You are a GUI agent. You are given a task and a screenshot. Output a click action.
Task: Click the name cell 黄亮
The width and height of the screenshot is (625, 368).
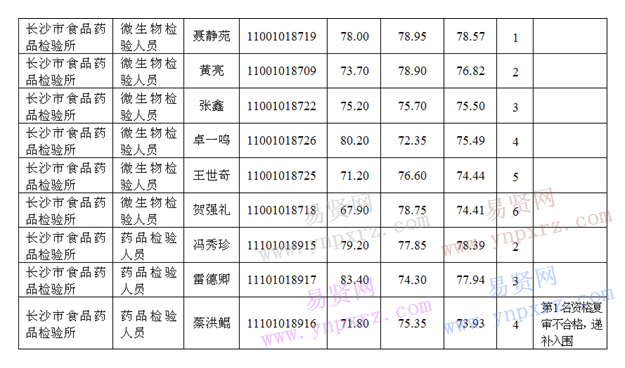pyautogui.click(x=211, y=71)
